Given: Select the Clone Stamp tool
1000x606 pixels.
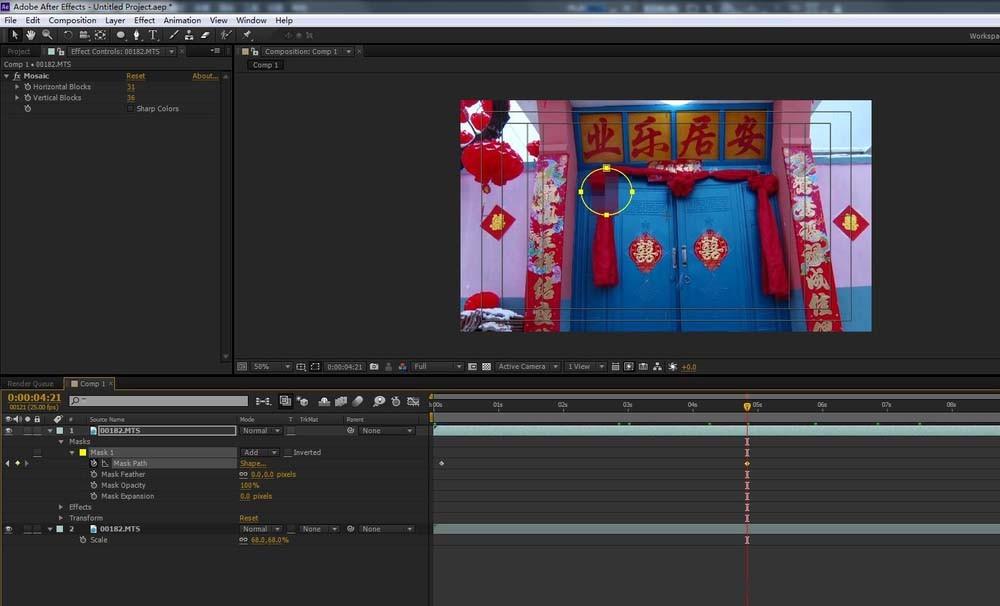Looking at the screenshot, I should (189, 35).
